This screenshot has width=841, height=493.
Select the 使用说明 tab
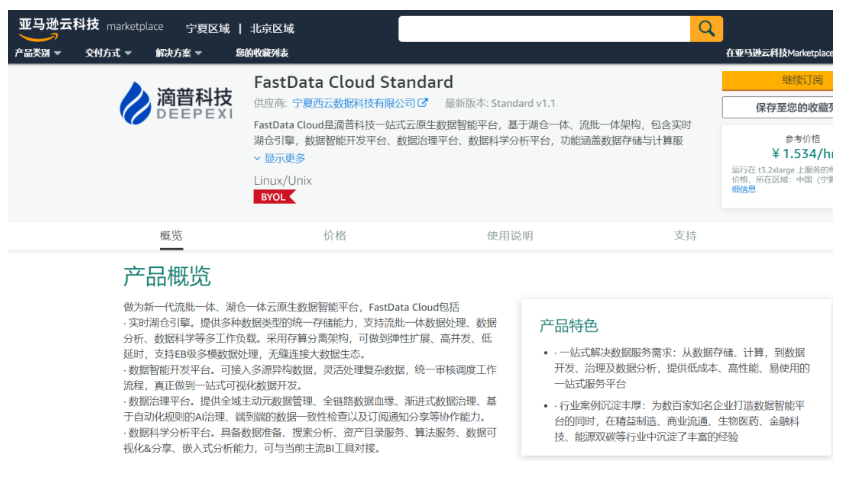(x=510, y=236)
